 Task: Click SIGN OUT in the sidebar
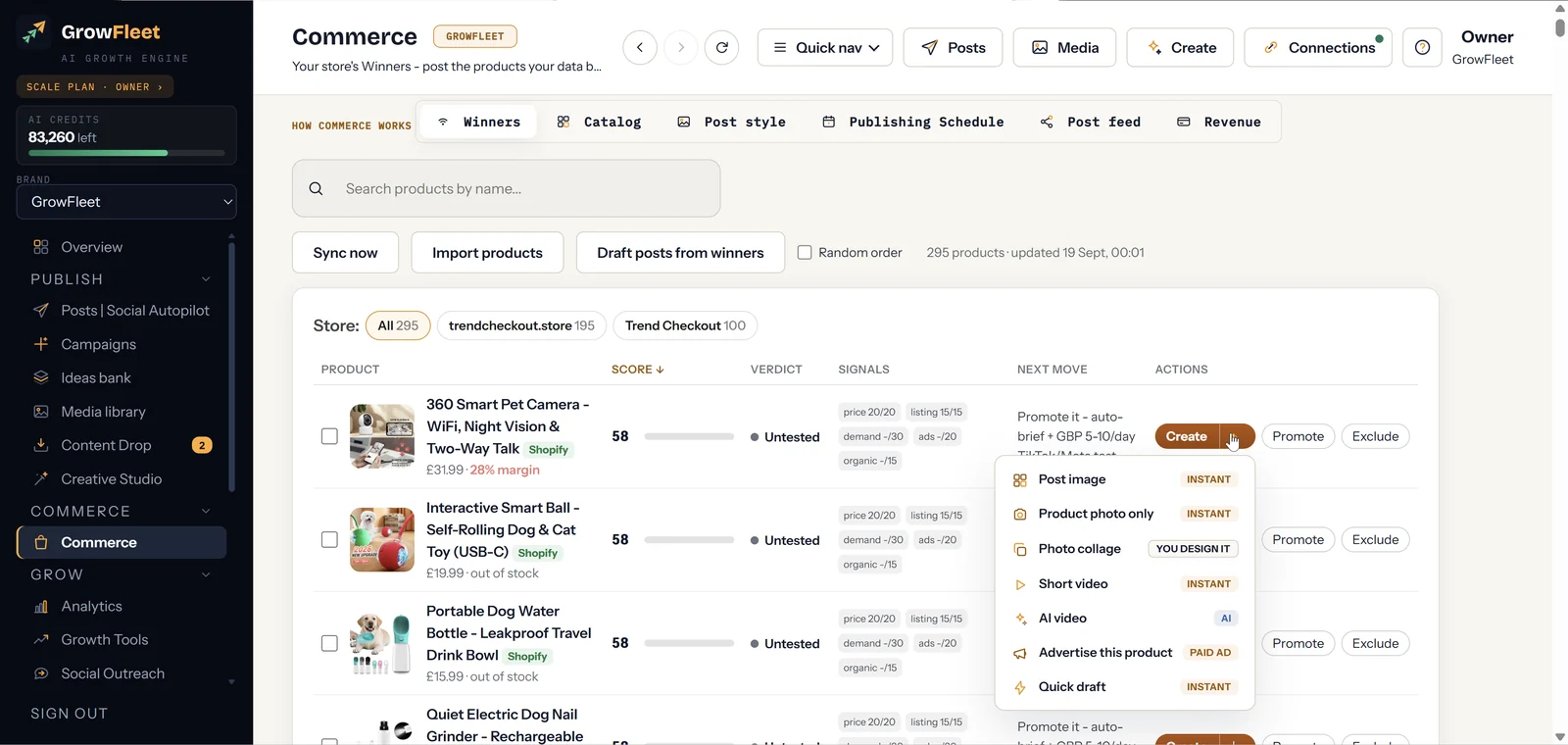click(x=69, y=714)
